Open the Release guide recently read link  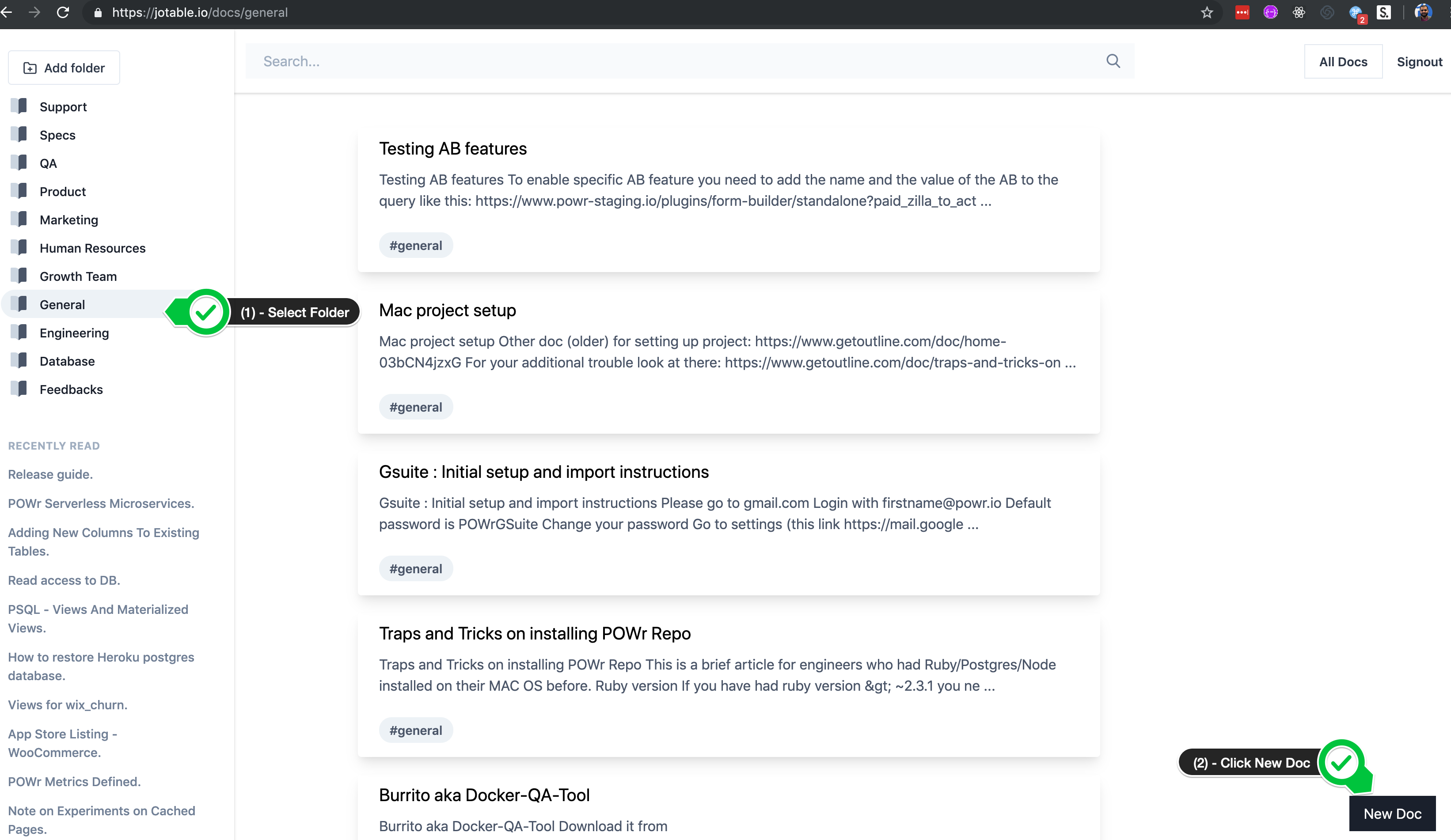click(x=50, y=474)
